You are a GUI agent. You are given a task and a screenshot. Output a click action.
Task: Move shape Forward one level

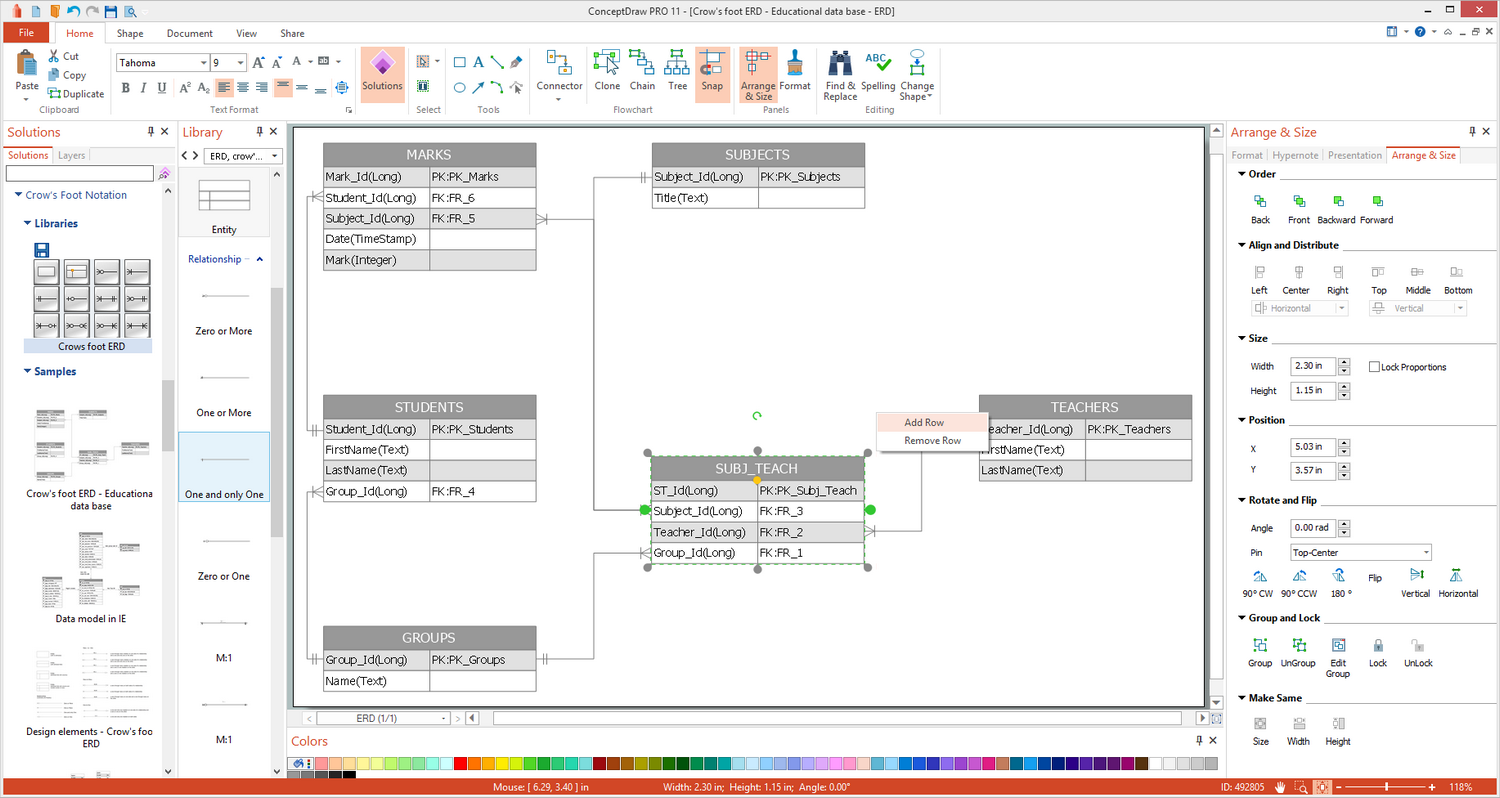(1376, 209)
